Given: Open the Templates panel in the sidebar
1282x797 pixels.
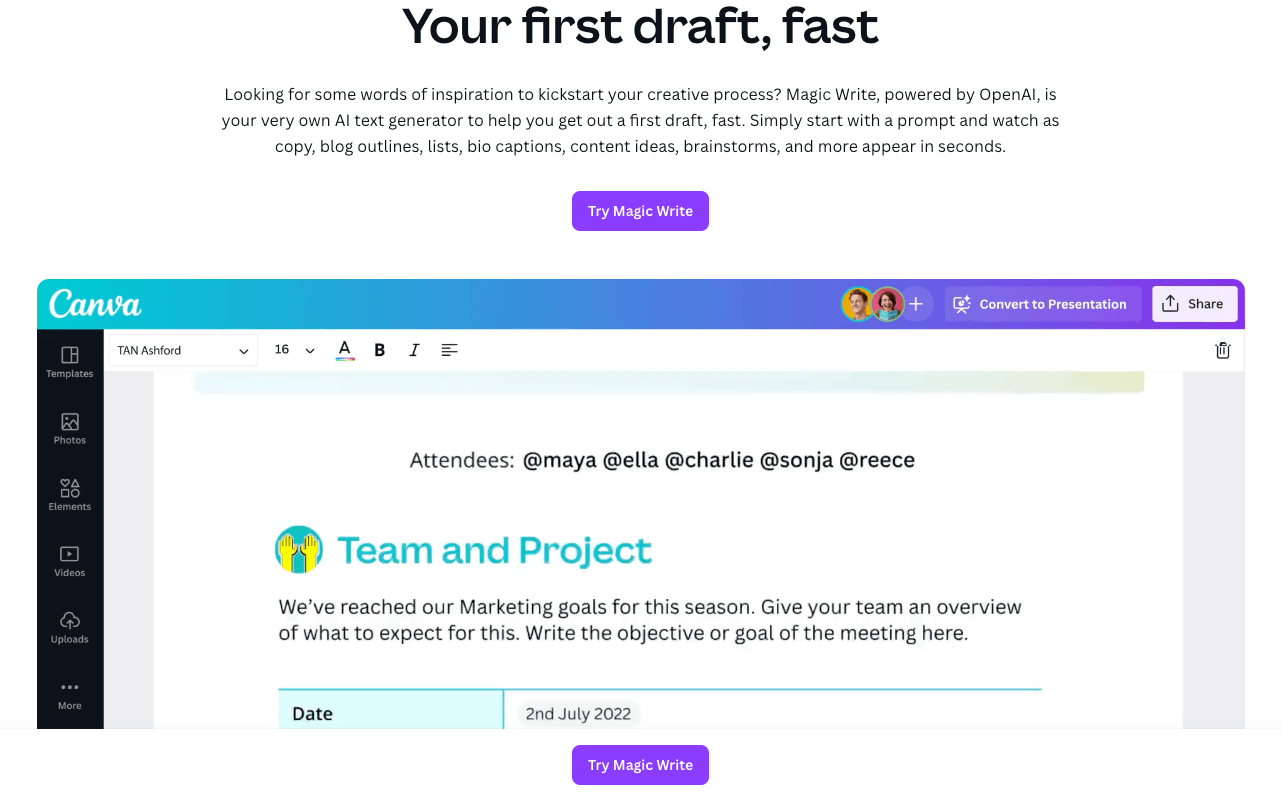Looking at the screenshot, I should 69,360.
